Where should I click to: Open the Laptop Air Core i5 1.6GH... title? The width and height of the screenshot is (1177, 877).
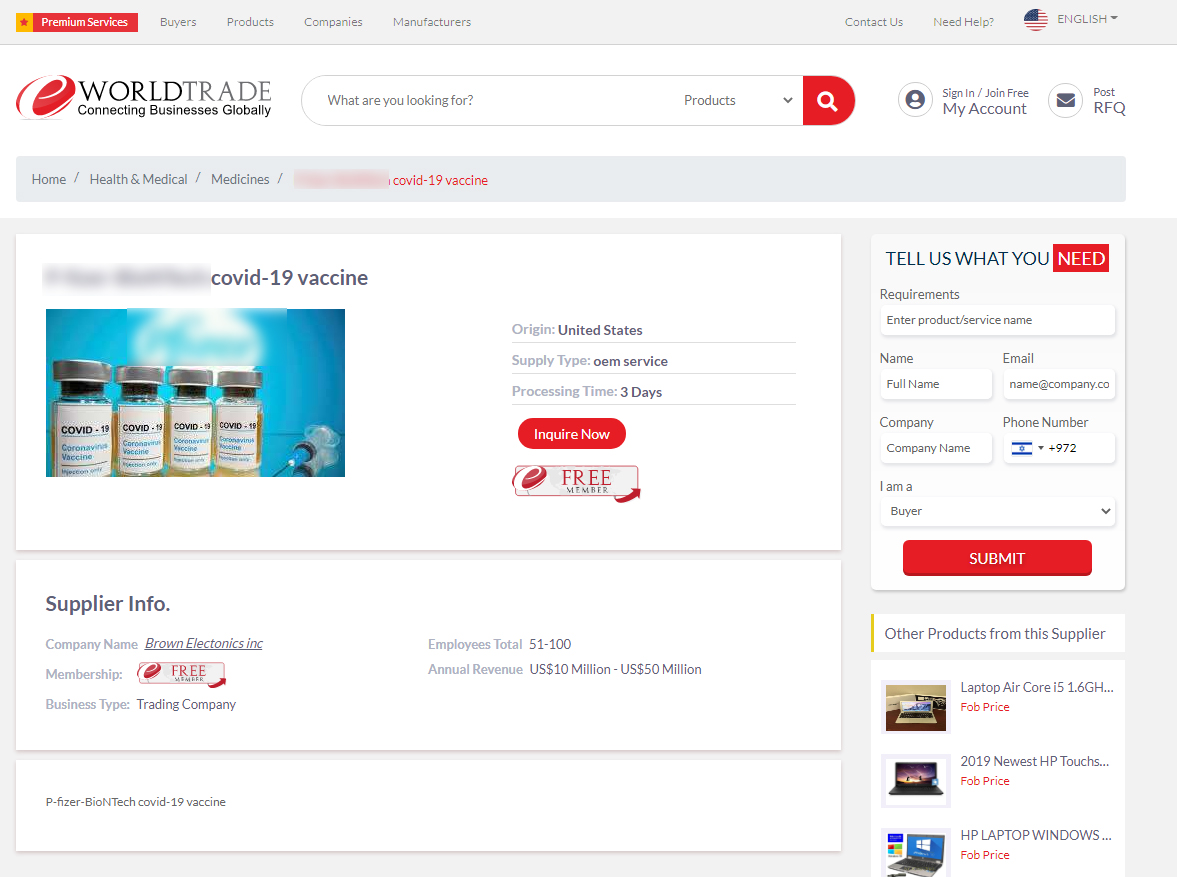[1037, 688]
